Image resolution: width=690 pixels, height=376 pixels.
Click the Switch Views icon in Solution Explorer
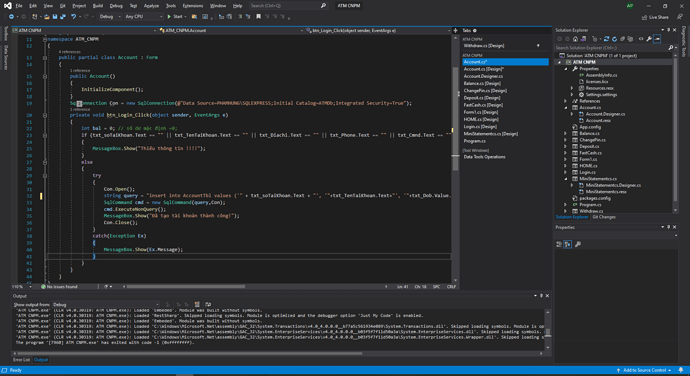(584, 39)
